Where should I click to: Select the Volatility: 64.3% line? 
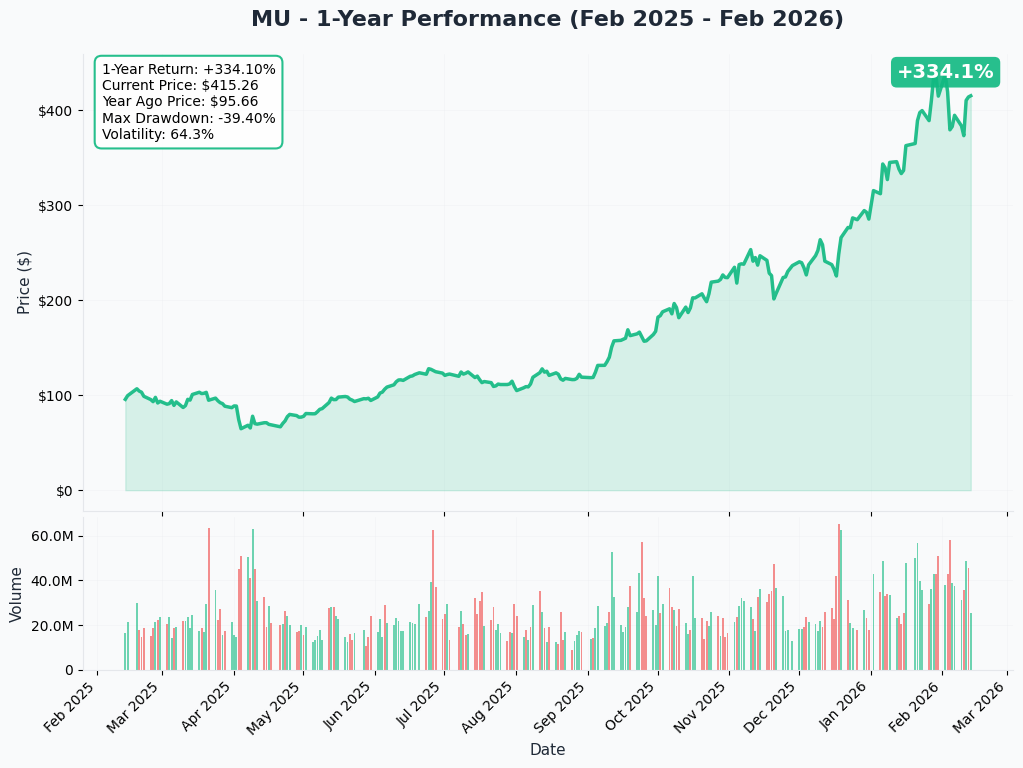click(x=158, y=134)
